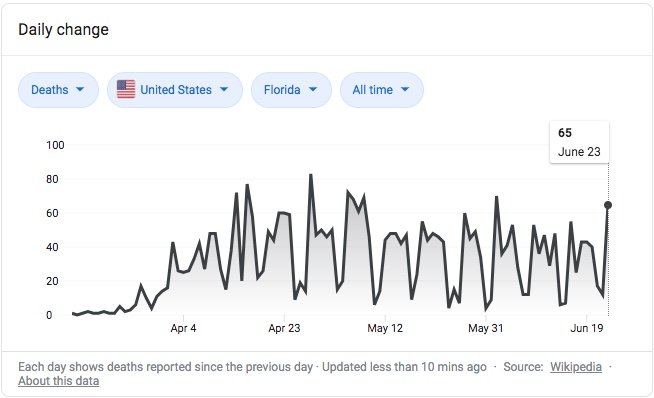Screen dimensions: 654x398
Task: Click the United States flag icon
Action: 126,89
